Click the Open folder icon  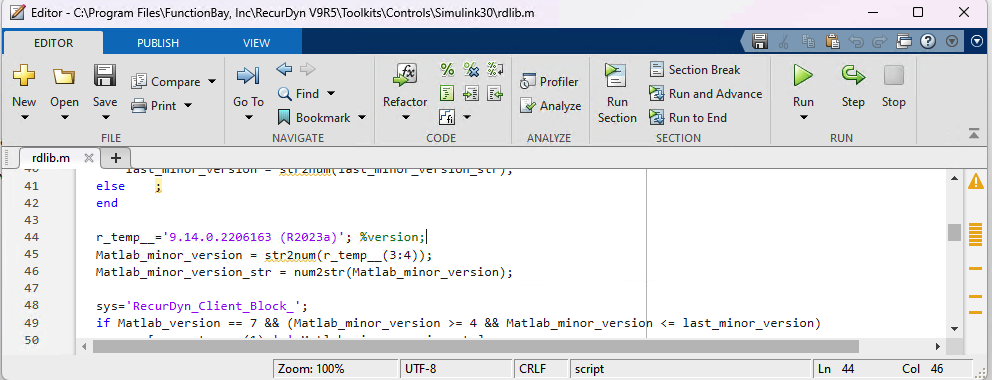click(64, 77)
